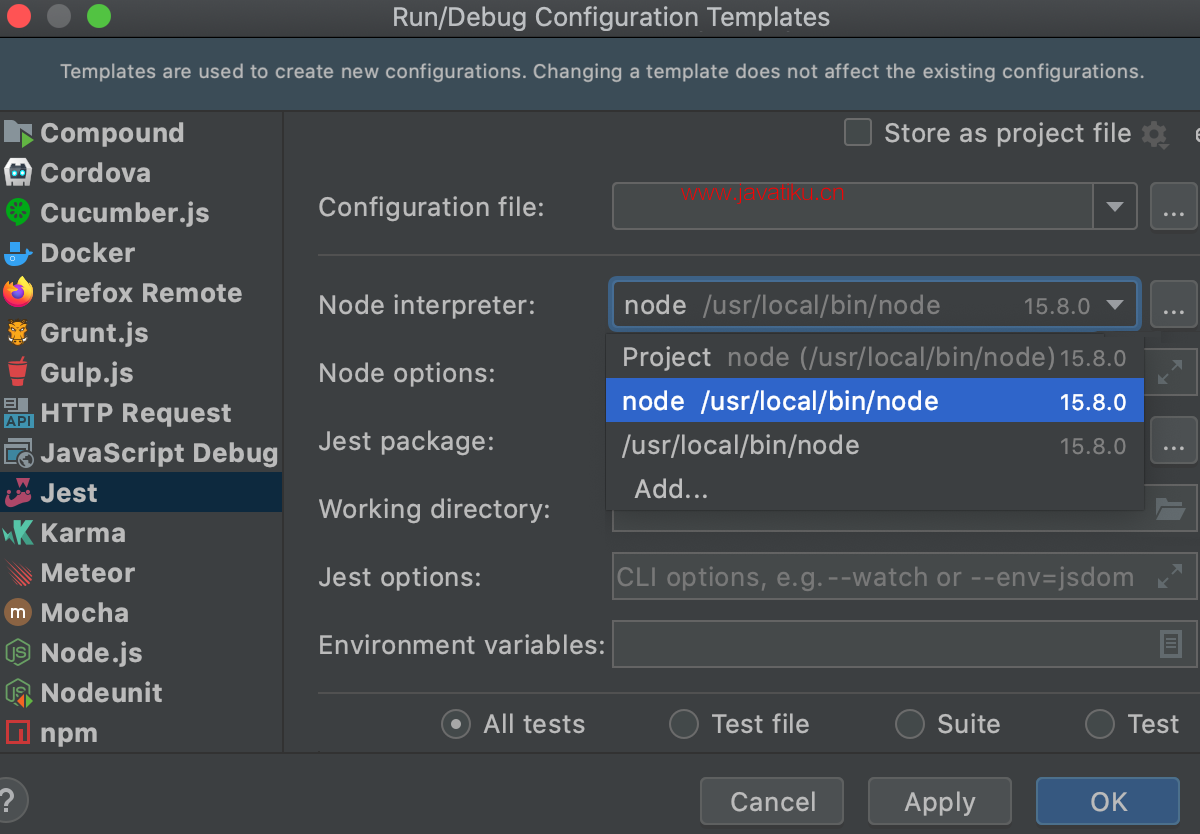Click the HTTP Request API icon
The height and width of the screenshot is (834, 1200).
coord(18,413)
